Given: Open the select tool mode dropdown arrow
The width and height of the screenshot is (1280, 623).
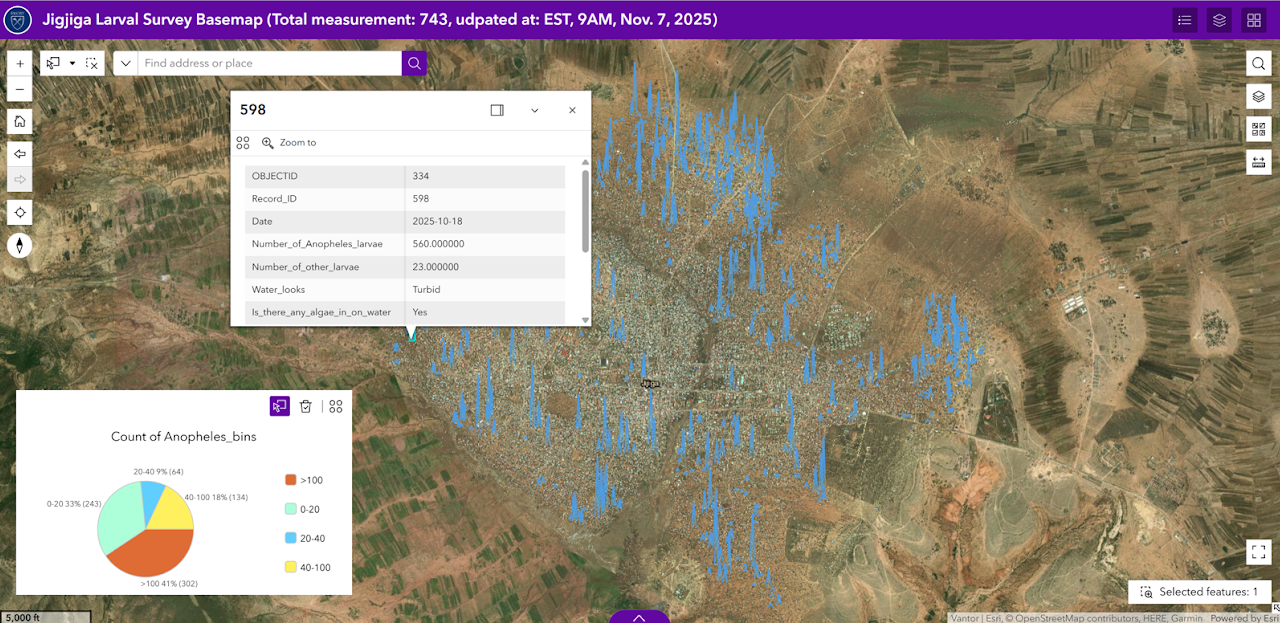Looking at the screenshot, I should (72, 63).
